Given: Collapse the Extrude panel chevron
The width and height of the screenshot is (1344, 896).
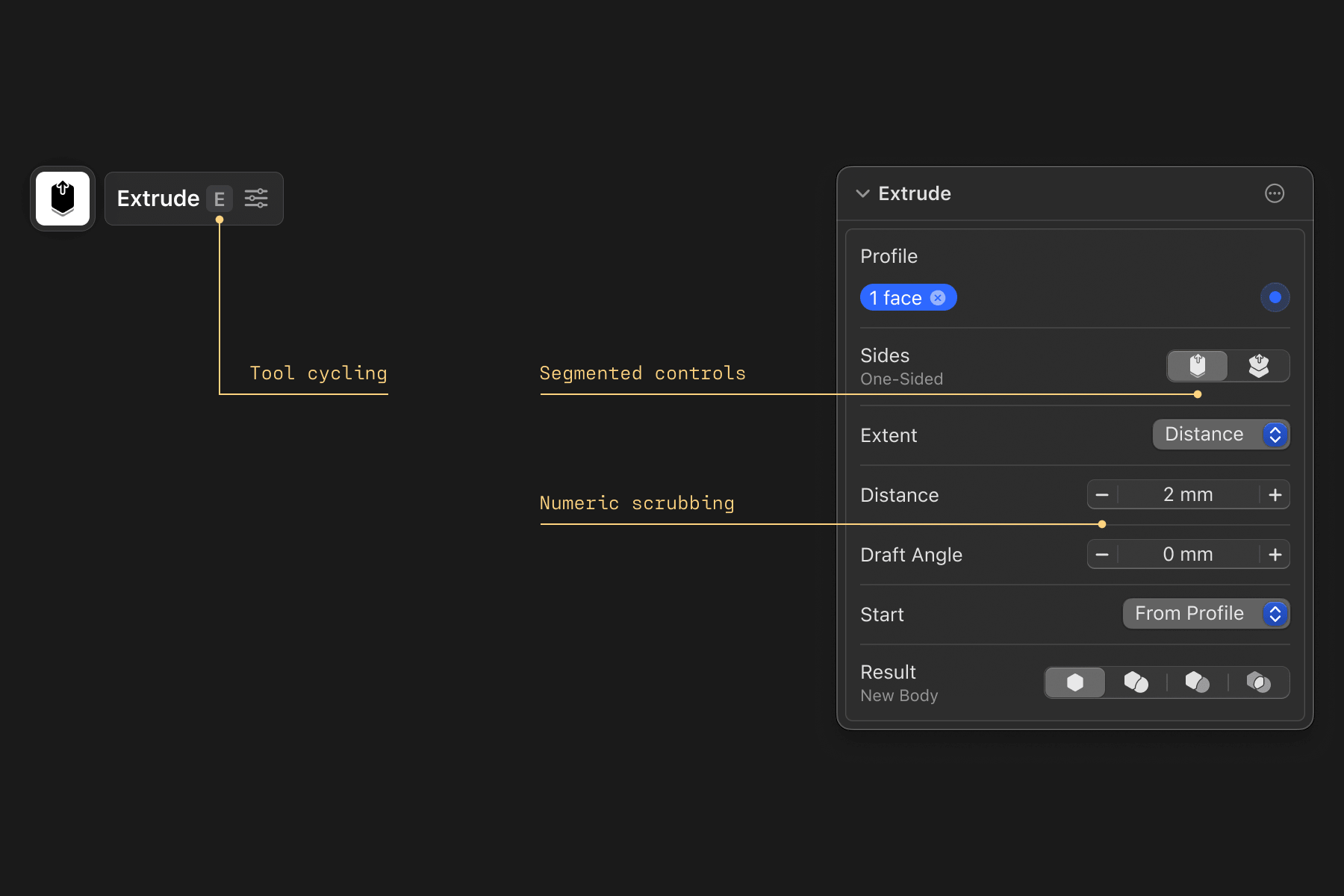Looking at the screenshot, I should tap(862, 193).
